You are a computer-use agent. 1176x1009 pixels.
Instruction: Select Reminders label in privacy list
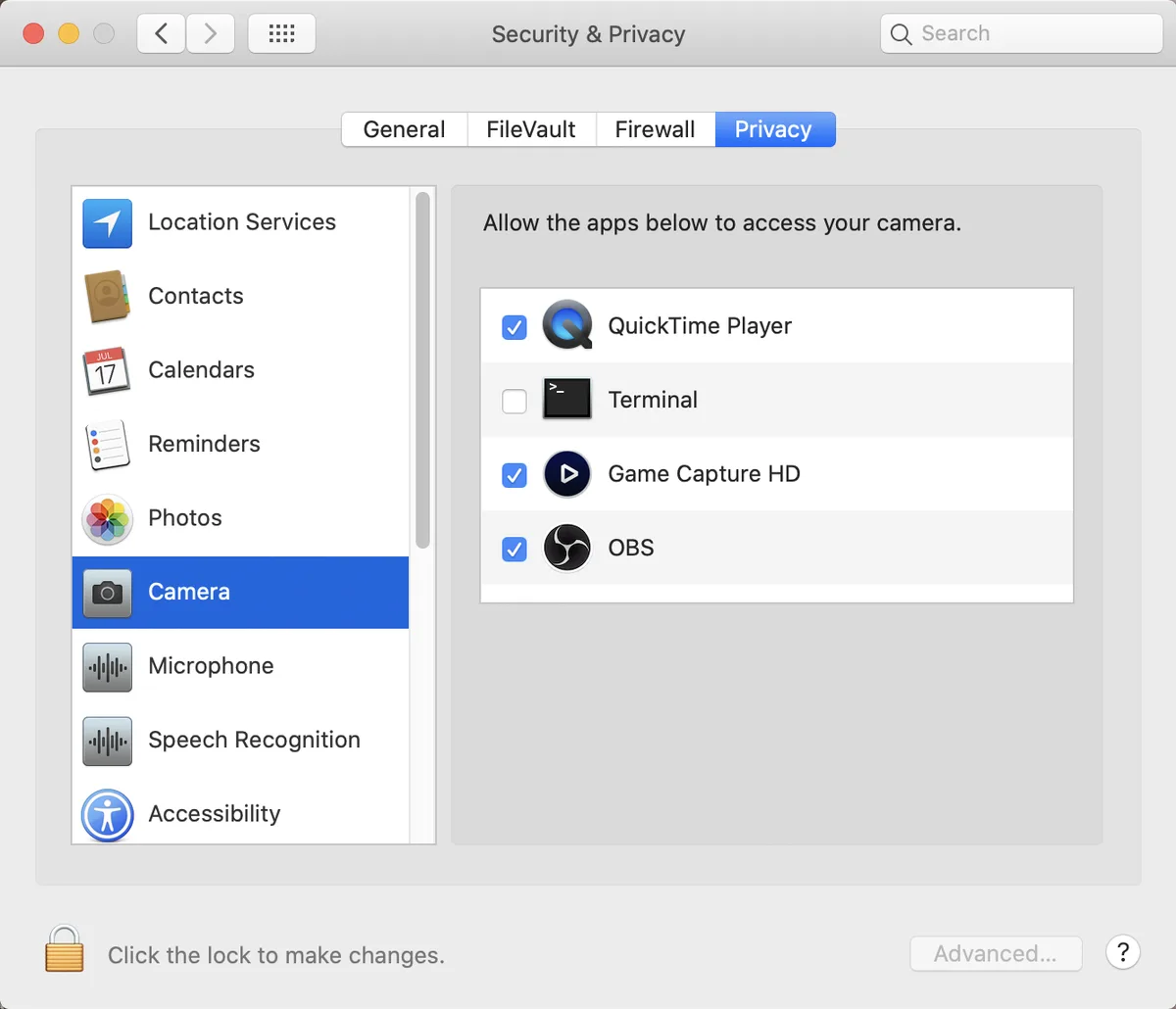[205, 444]
